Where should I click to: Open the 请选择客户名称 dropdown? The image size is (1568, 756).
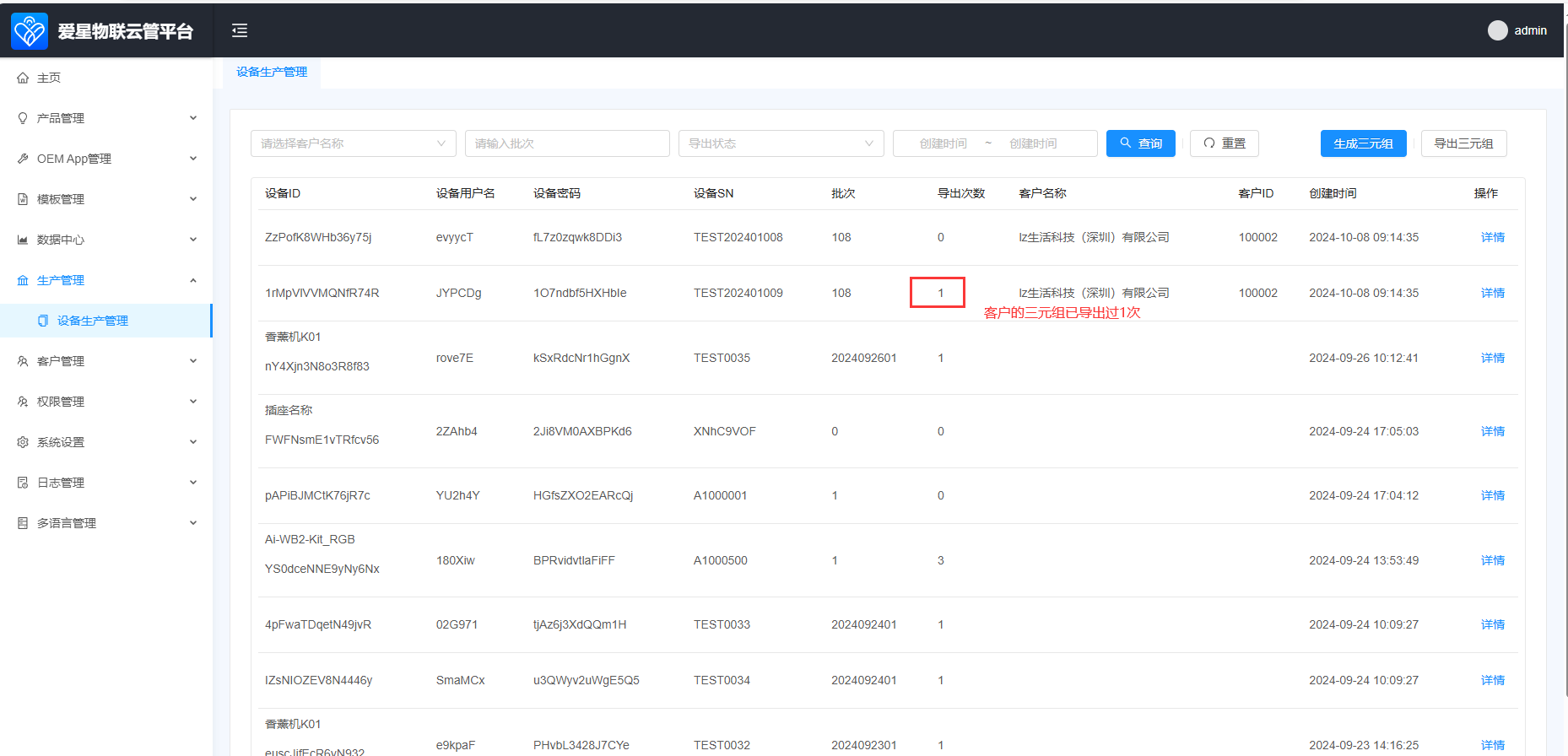pyautogui.click(x=353, y=143)
